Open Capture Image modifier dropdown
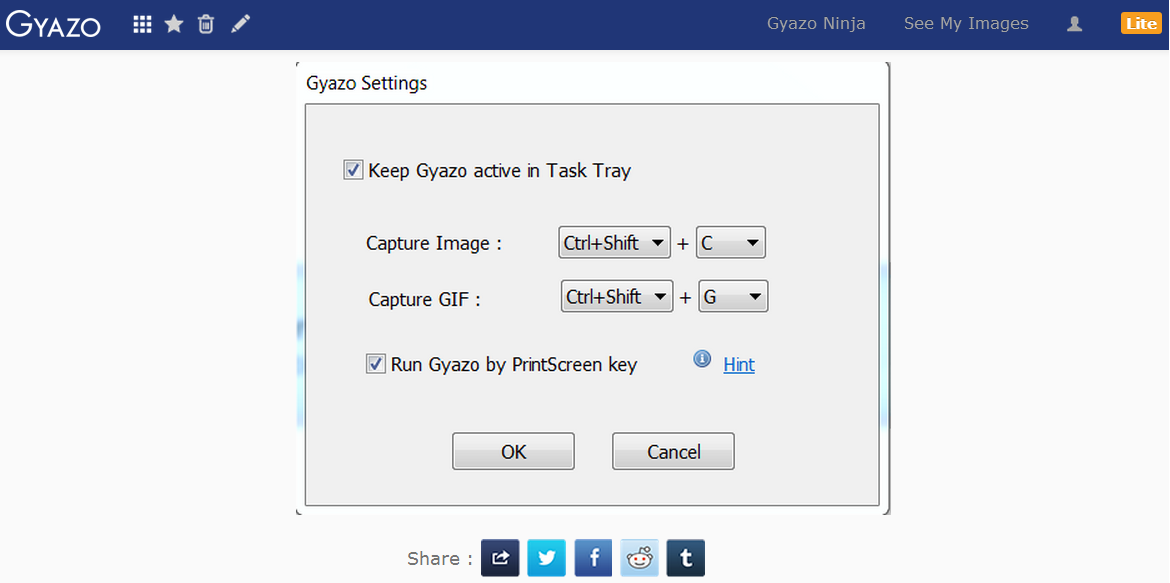This screenshot has height=583, width=1170. click(615, 243)
